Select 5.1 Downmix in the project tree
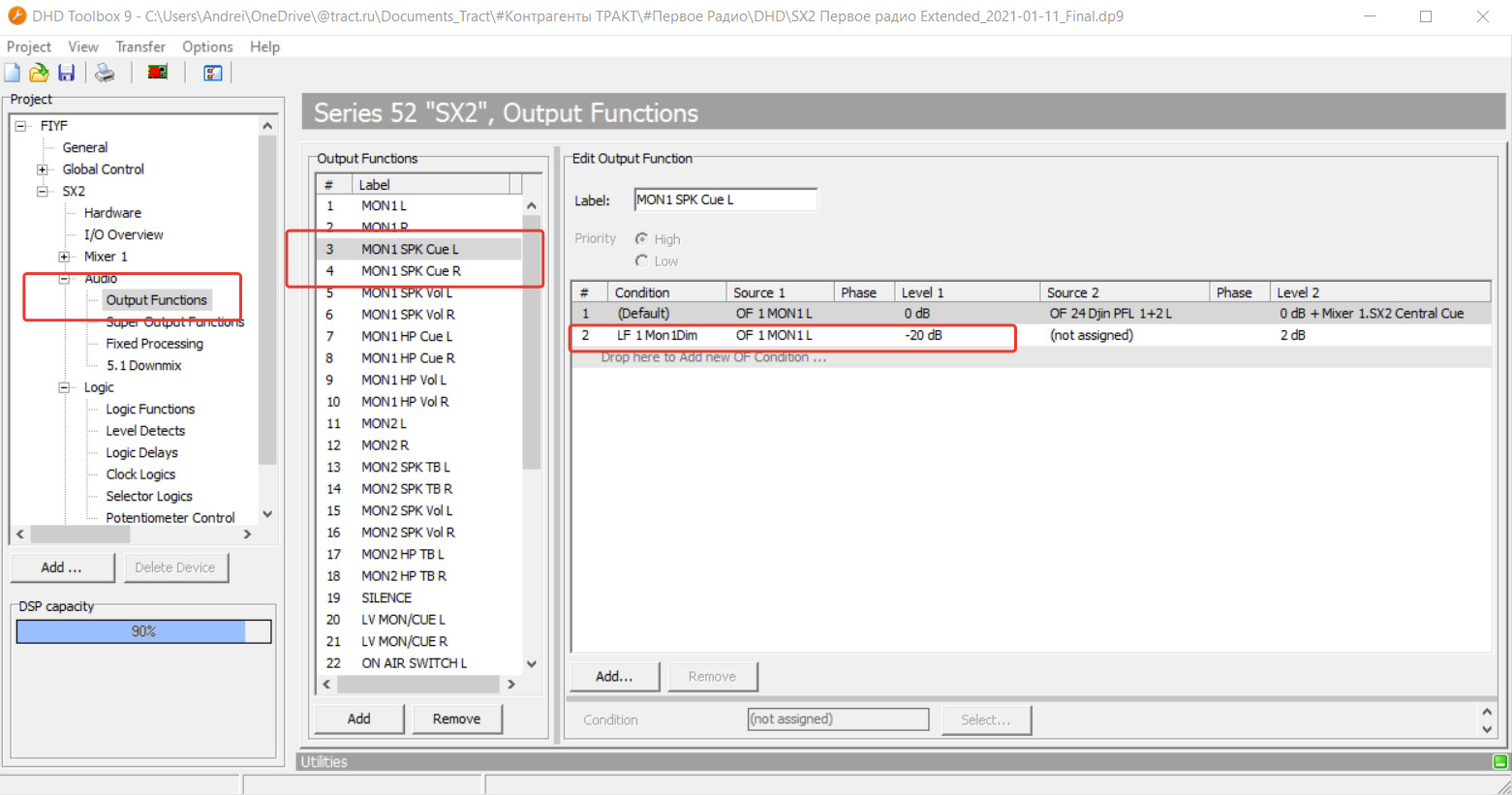 coord(144,365)
